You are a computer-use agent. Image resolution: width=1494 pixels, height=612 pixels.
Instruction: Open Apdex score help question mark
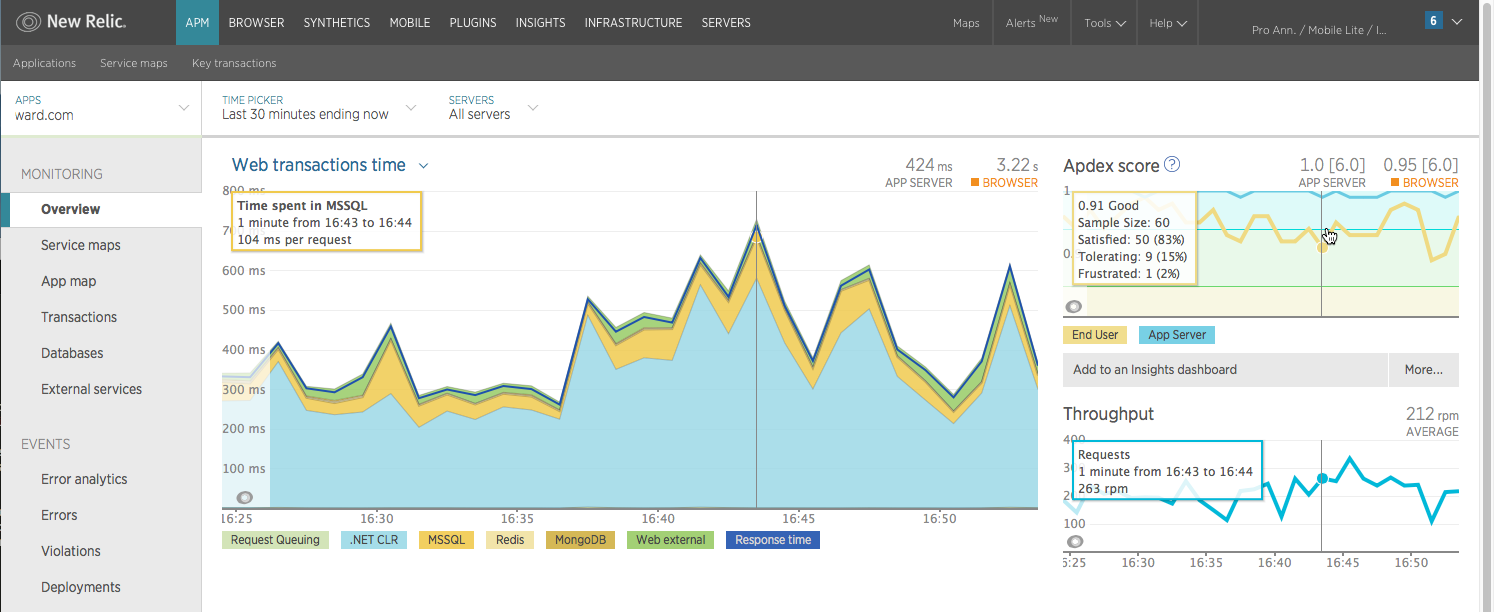1173,165
